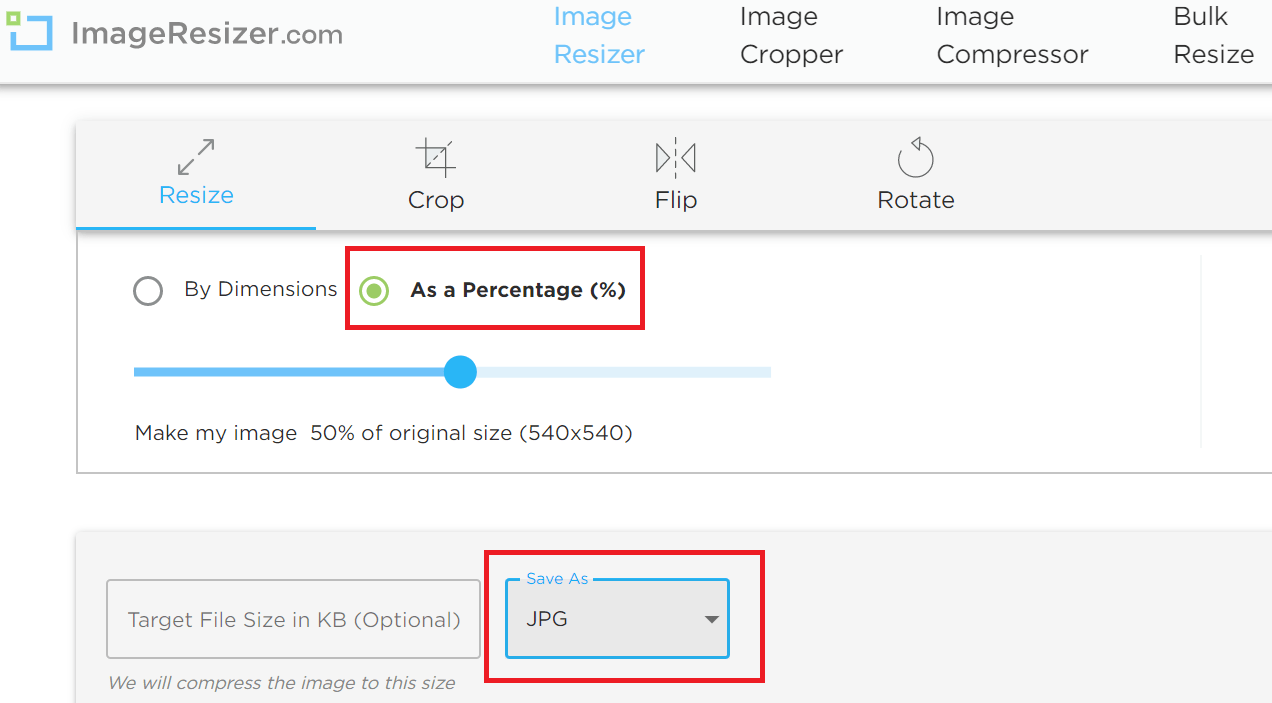1272x703 pixels.
Task: Open the Image Cropper menu item
Action: 791,35
